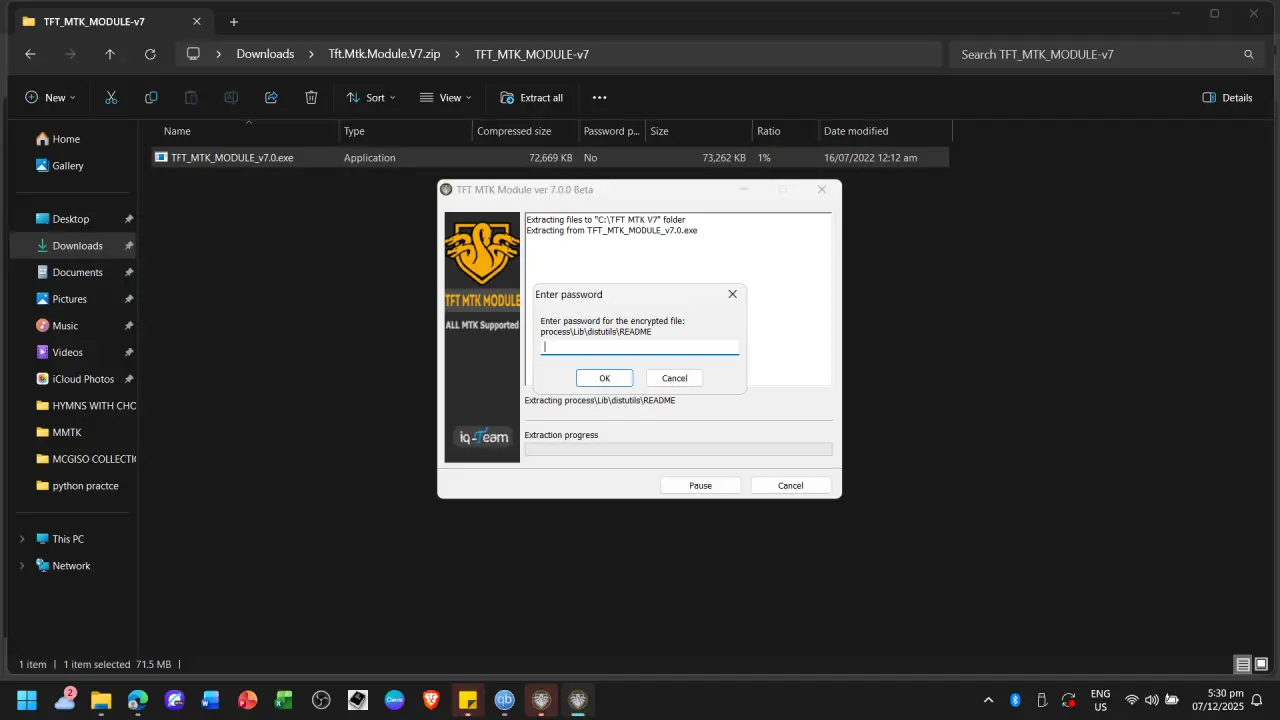Screen dimensions: 1280x720
Task: Click the Share icon in Explorer toolbar
Action: coord(271,98)
